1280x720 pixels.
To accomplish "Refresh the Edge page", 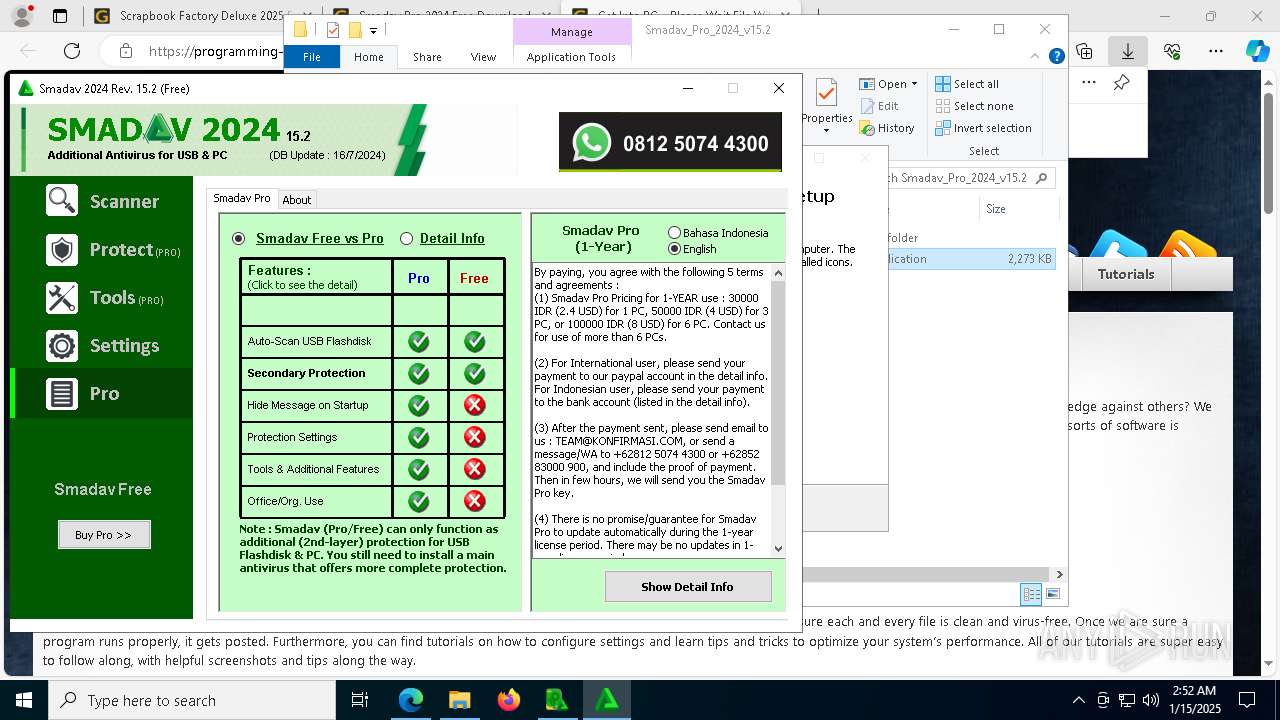I will coord(72,51).
